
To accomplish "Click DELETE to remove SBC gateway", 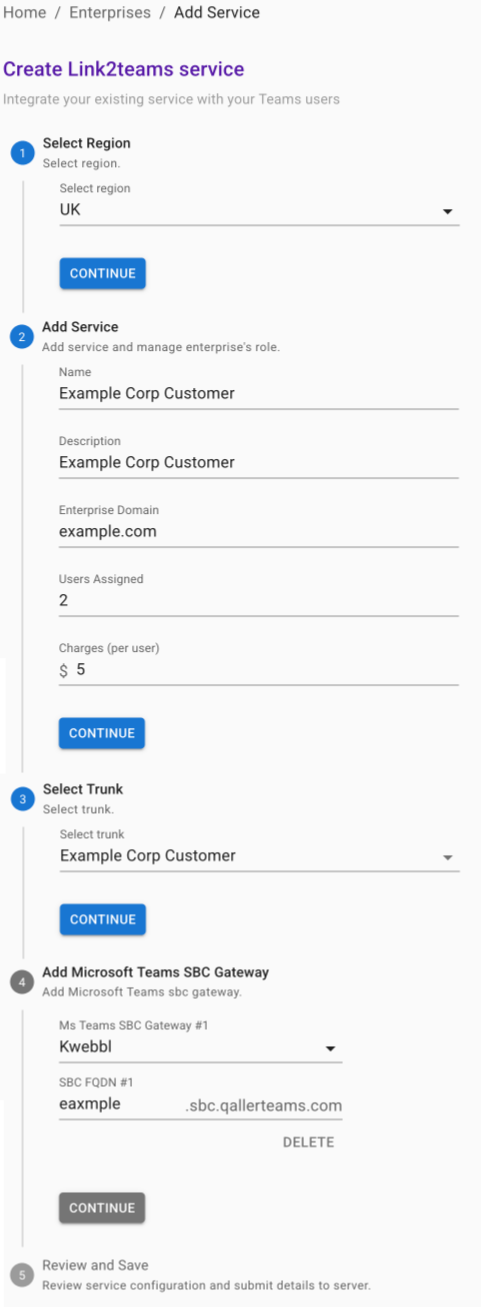I will pyautogui.click(x=308, y=1142).
